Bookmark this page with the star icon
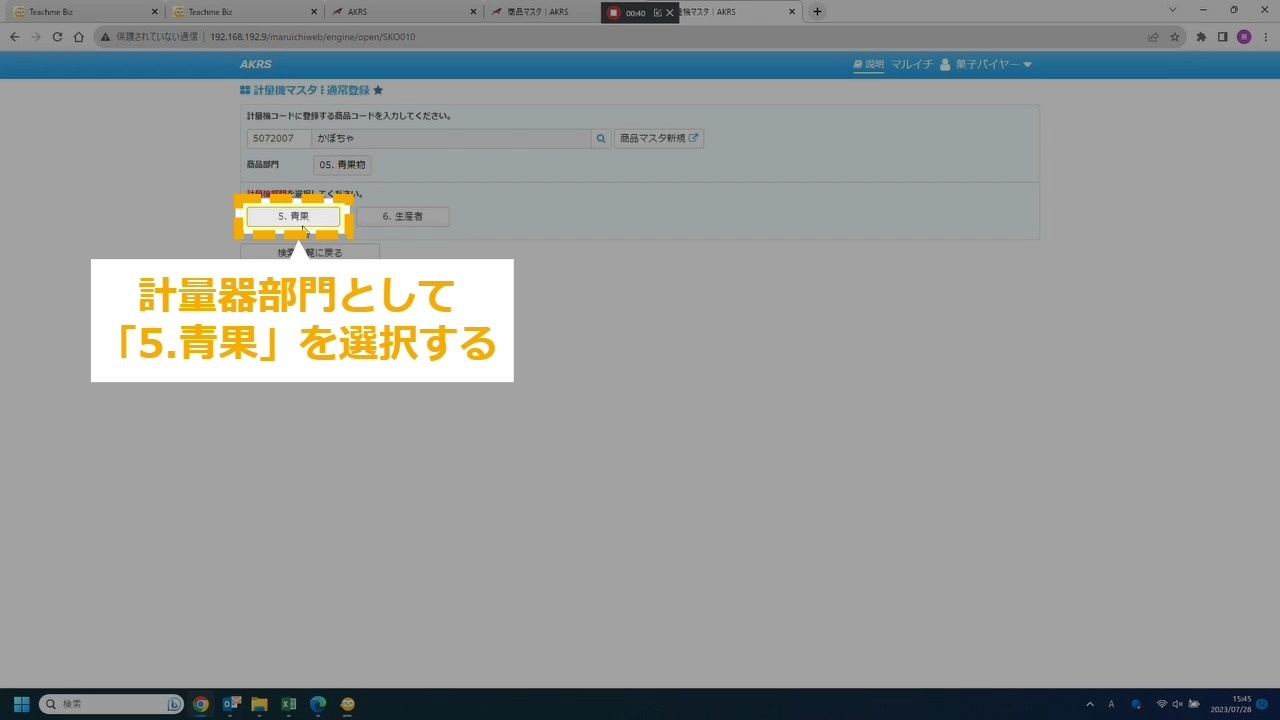 pyautogui.click(x=1175, y=37)
